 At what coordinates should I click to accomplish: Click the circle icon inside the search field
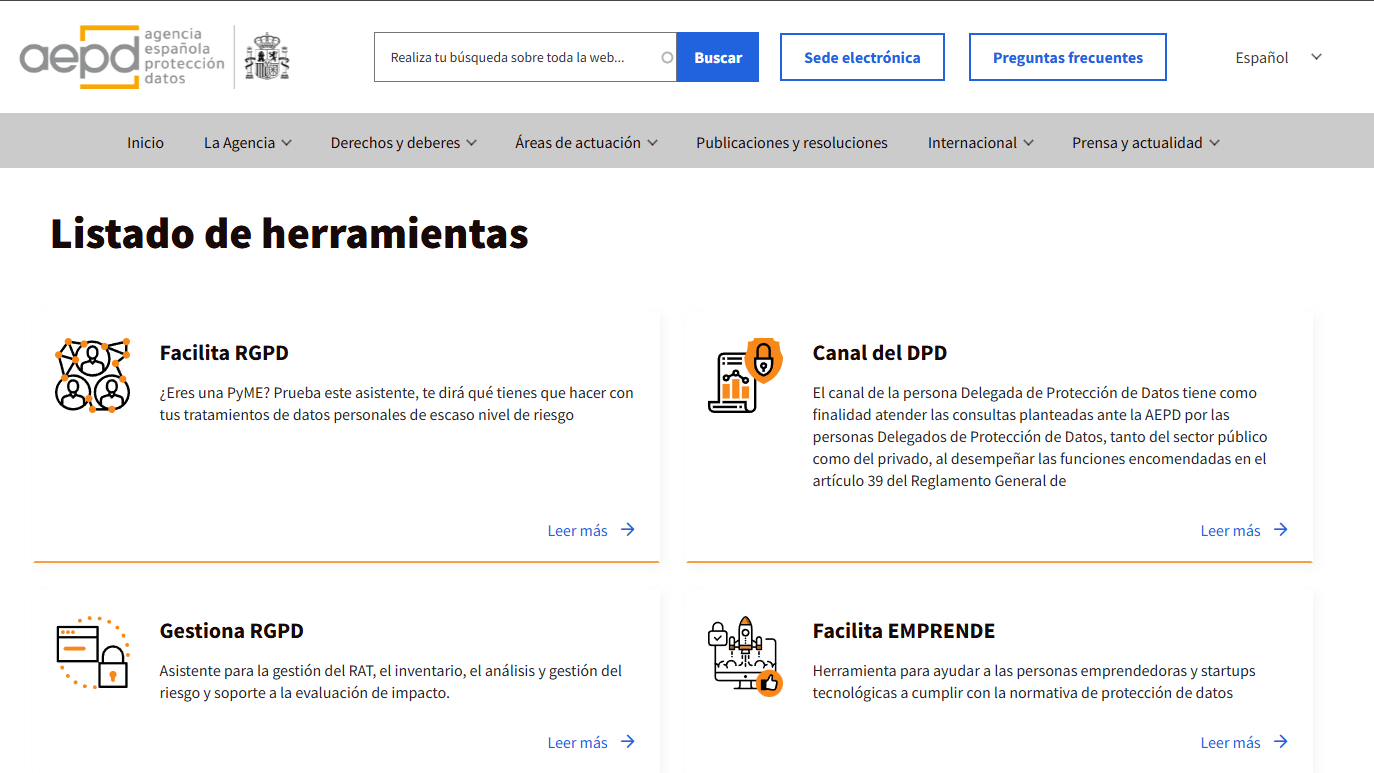click(667, 57)
